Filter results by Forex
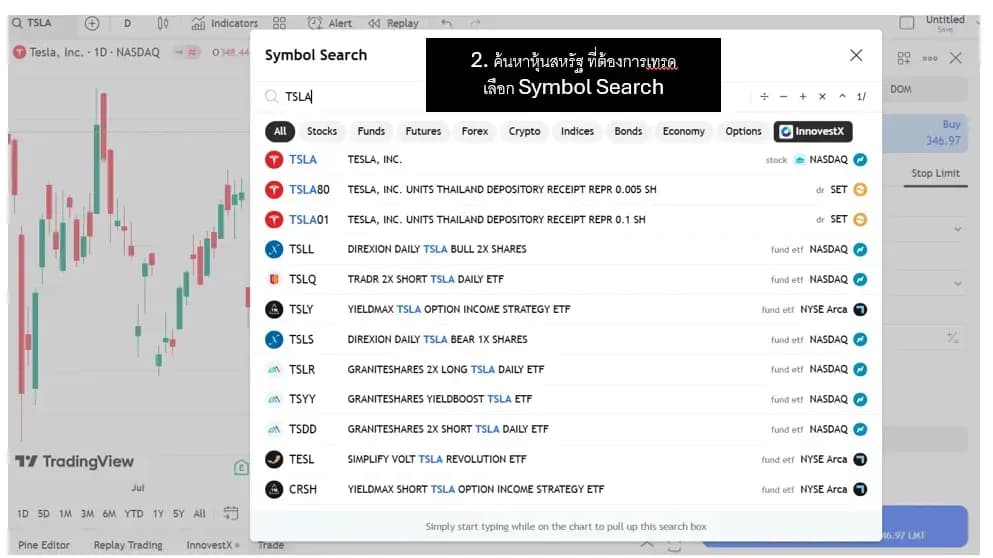 click(x=475, y=131)
